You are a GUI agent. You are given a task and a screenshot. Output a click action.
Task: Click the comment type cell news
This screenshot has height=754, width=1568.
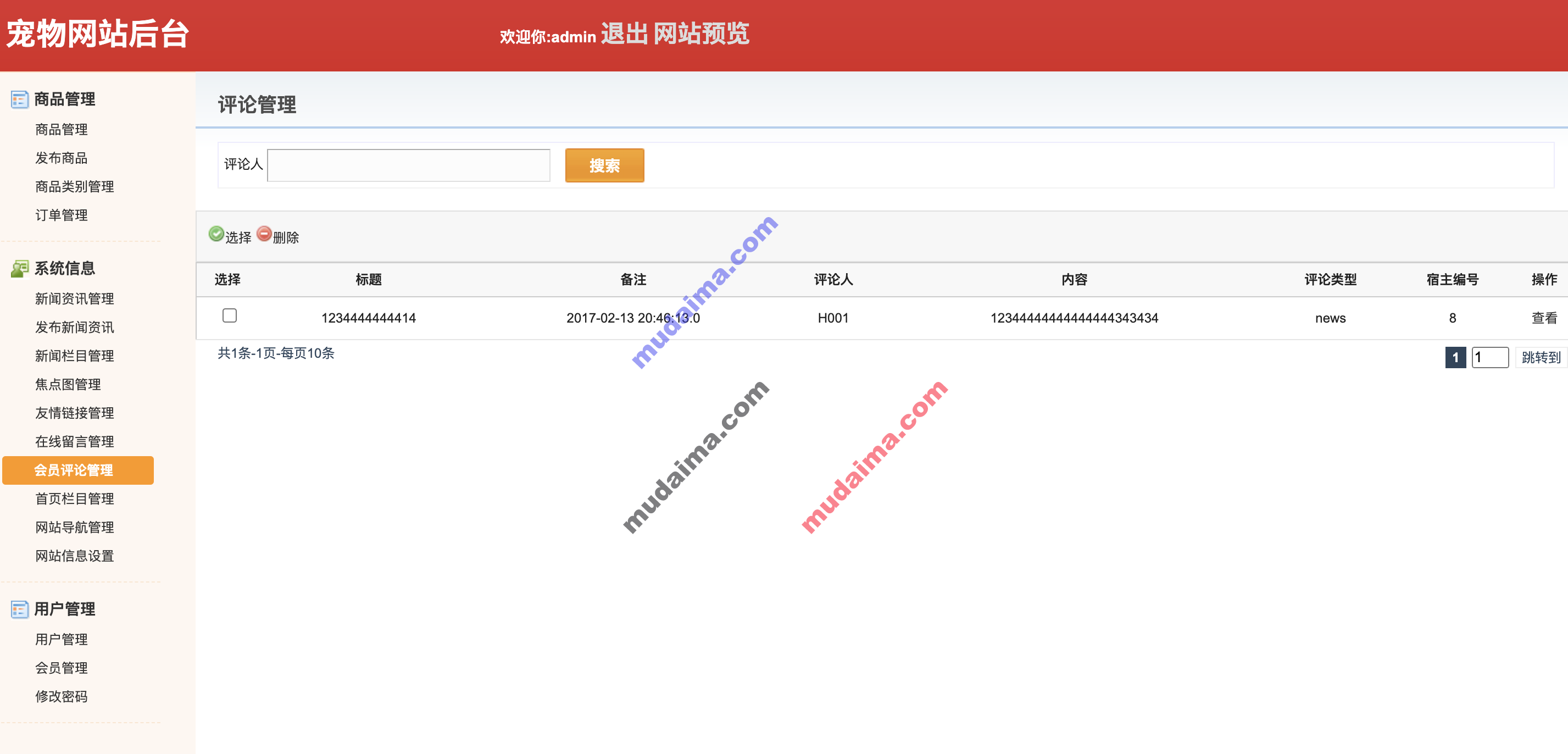(x=1331, y=319)
